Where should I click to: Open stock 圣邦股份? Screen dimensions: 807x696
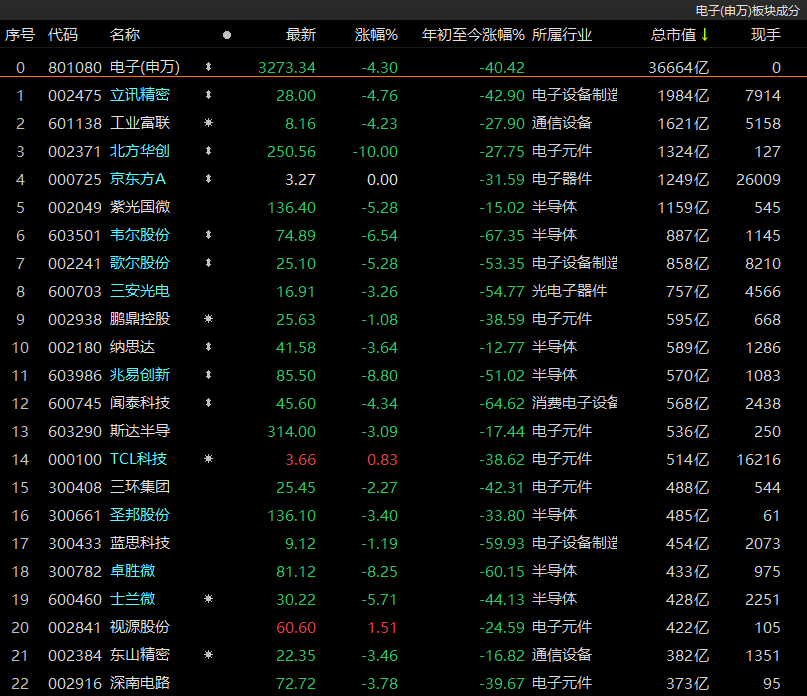[139, 515]
